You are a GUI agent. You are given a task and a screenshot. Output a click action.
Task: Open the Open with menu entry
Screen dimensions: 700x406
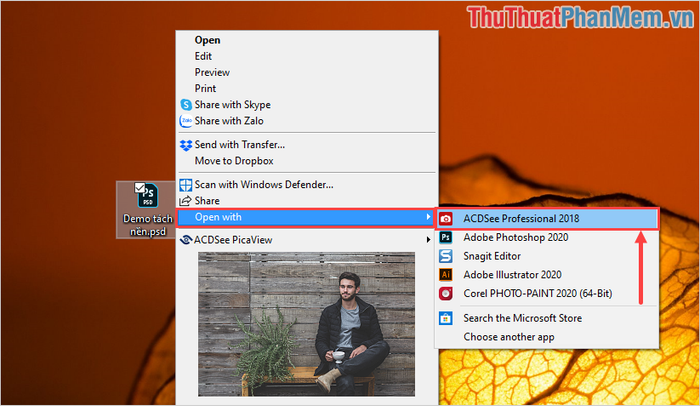307,218
